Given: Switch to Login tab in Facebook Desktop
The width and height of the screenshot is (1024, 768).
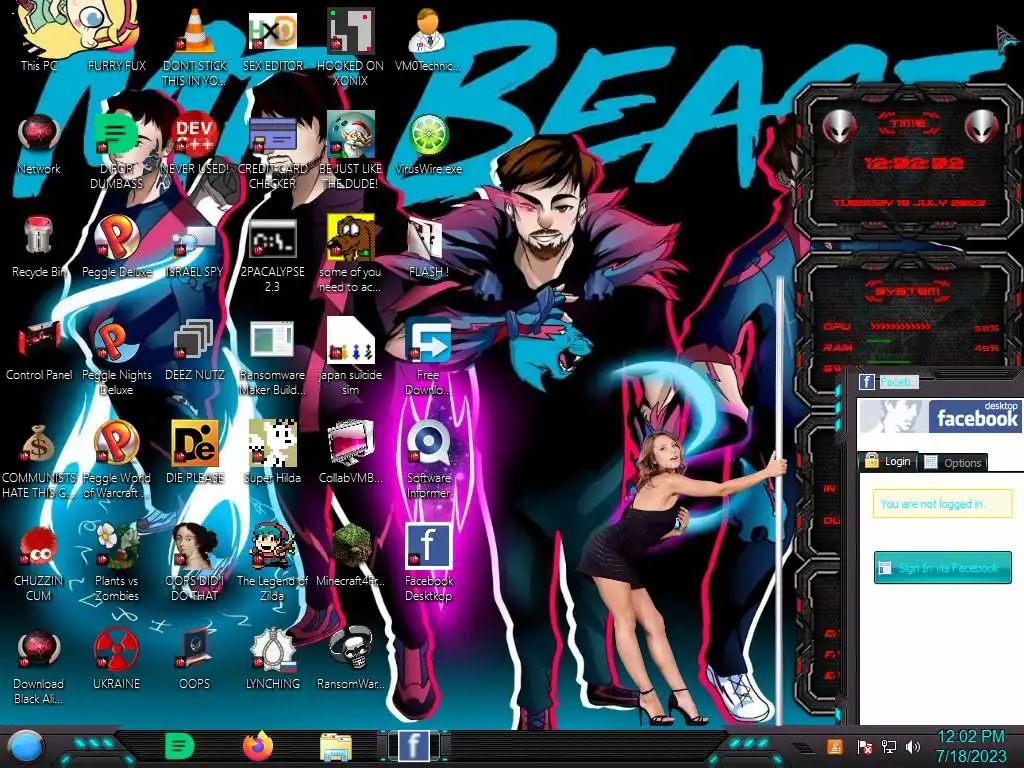Looking at the screenshot, I should tap(888, 462).
